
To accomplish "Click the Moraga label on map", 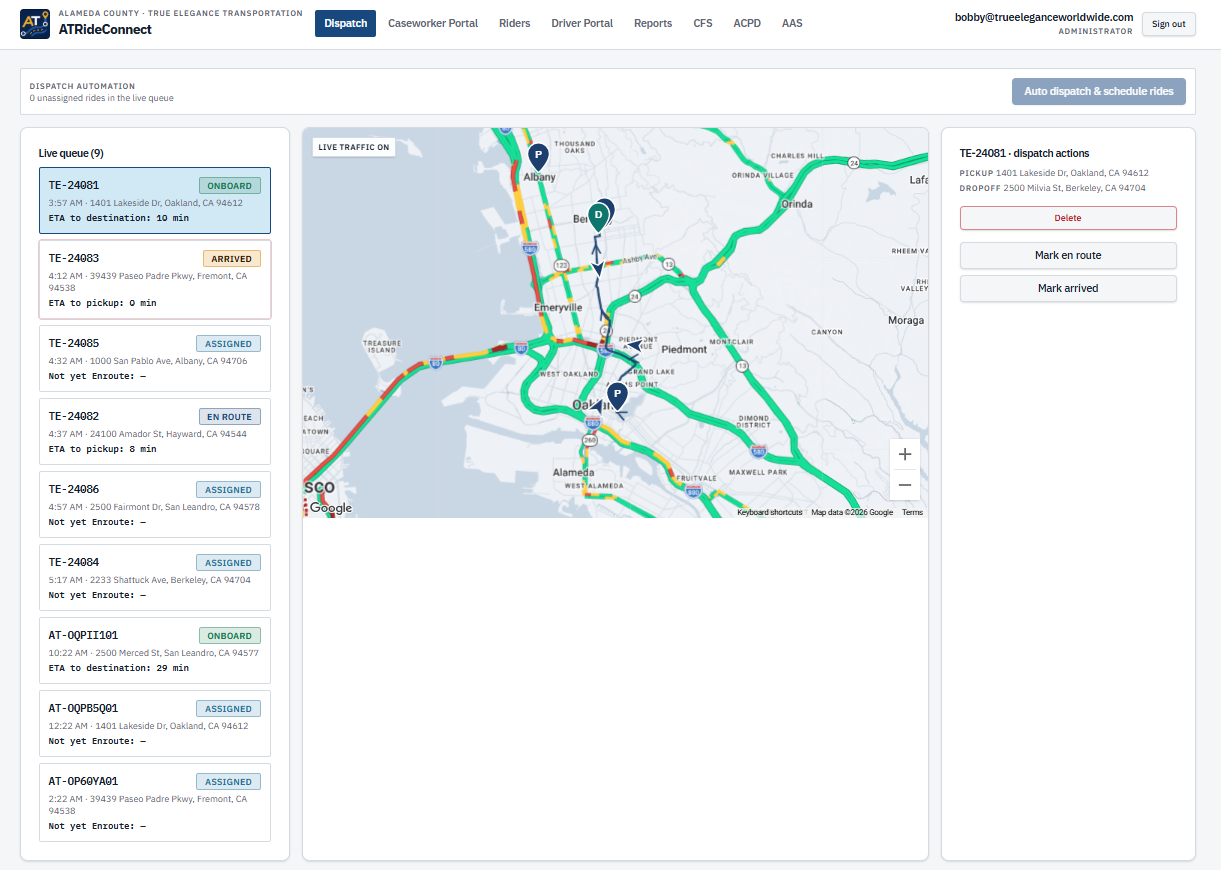I will [906, 320].
